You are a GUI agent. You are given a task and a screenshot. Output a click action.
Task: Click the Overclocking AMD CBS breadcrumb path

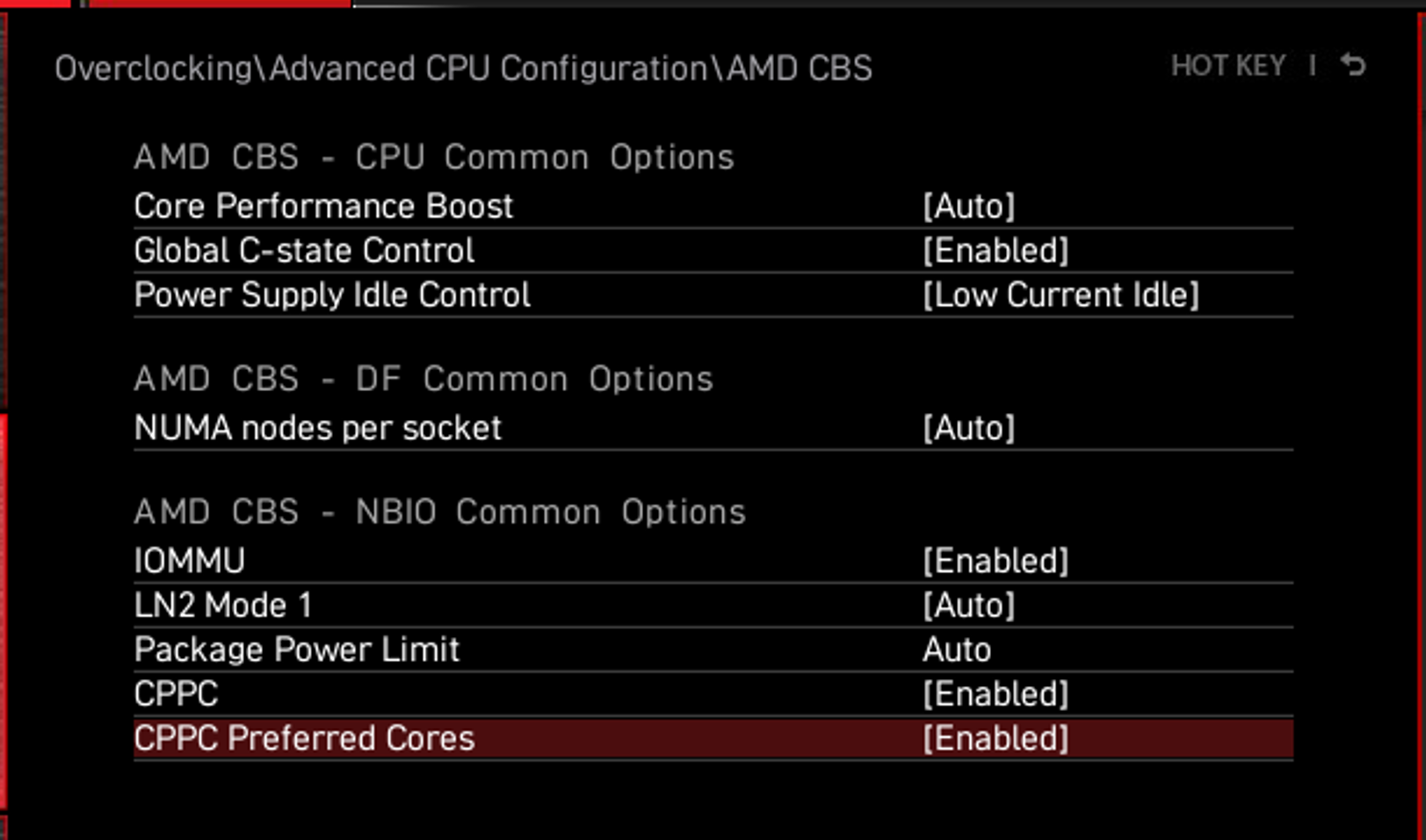pyautogui.click(x=463, y=69)
